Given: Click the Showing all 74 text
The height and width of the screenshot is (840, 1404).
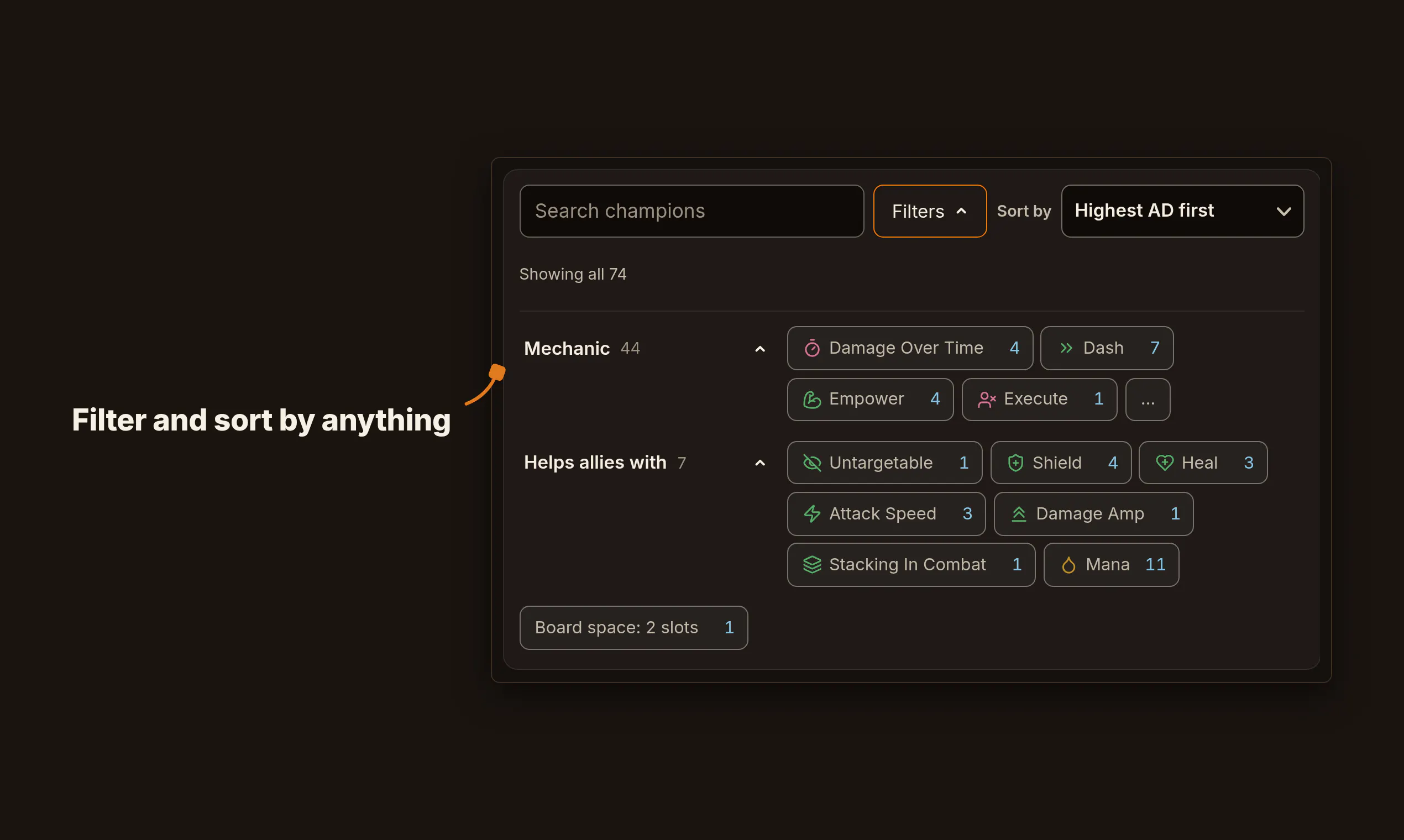Looking at the screenshot, I should click(x=572, y=275).
